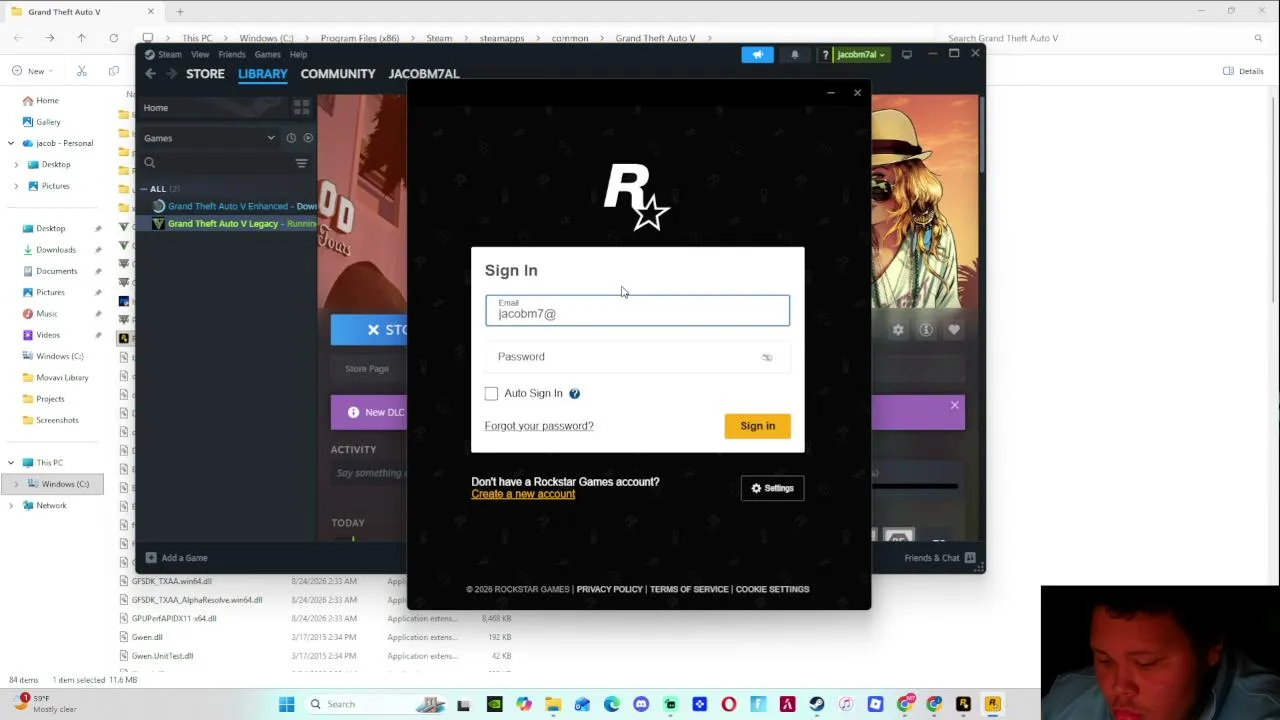1280x720 pixels.
Task: Click the Steam library search icon
Action: [149, 163]
